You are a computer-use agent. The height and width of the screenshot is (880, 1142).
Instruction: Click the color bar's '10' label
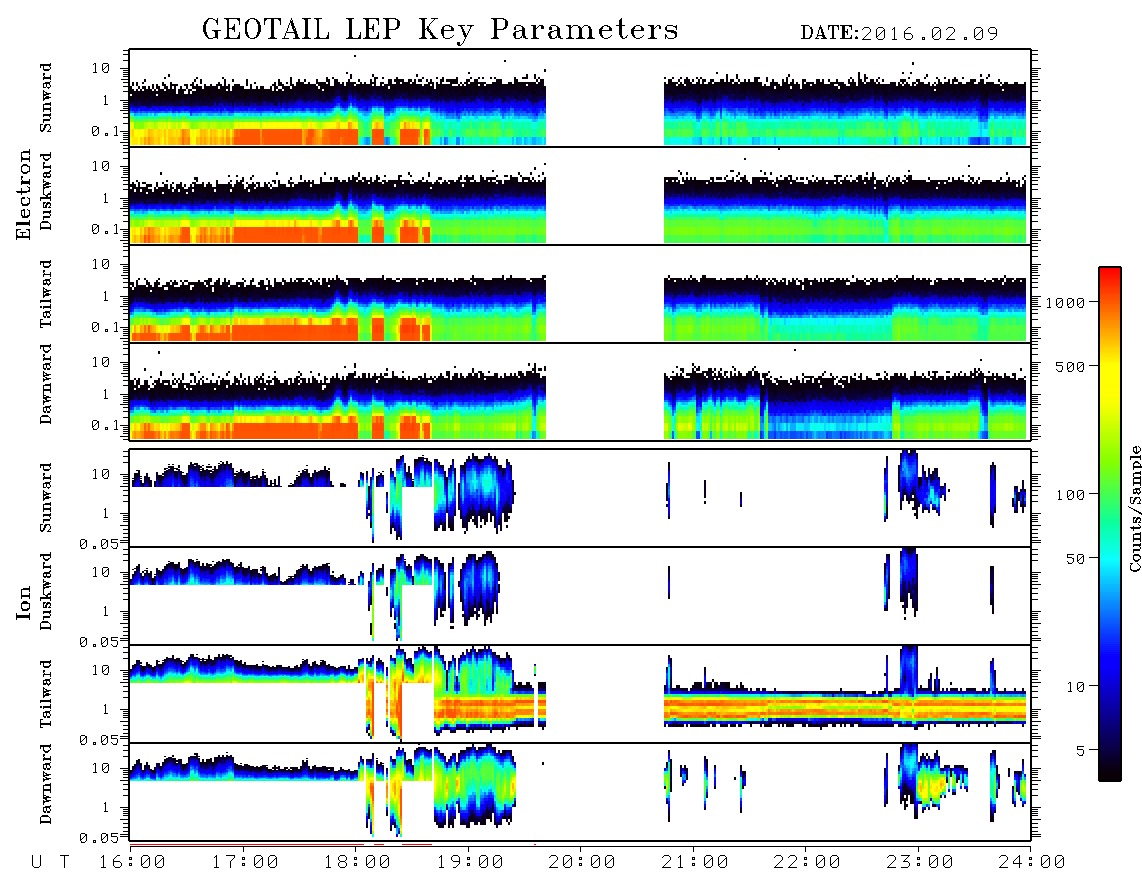[1076, 687]
